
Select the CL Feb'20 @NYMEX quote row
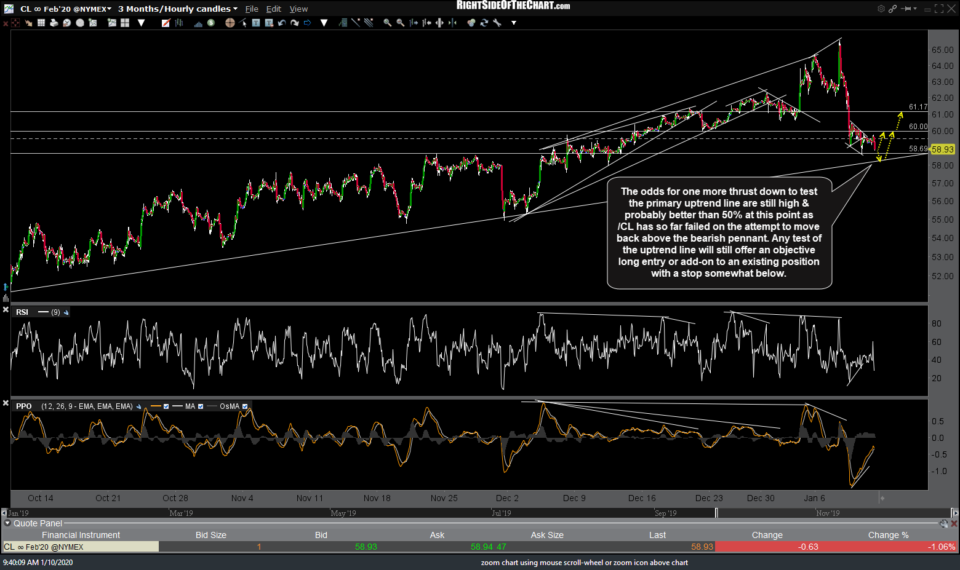point(80,547)
